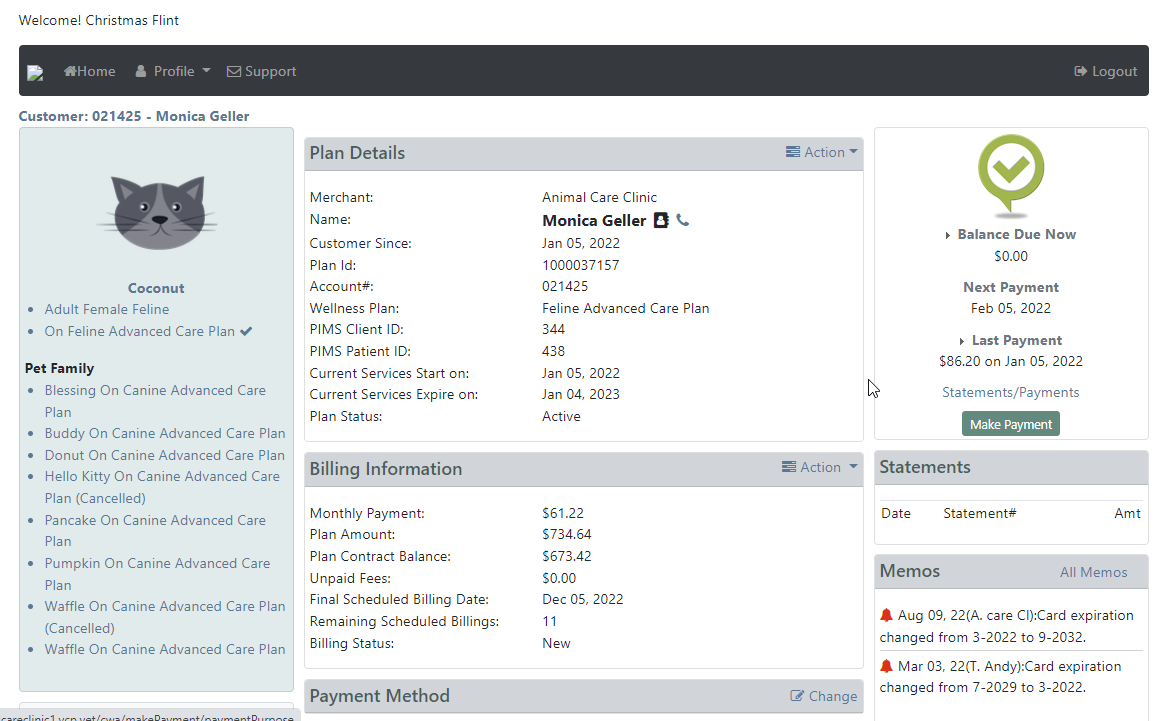Click Next Payment date Feb 05, 2022
Viewport: 1169px width, 721px height.
click(1010, 309)
